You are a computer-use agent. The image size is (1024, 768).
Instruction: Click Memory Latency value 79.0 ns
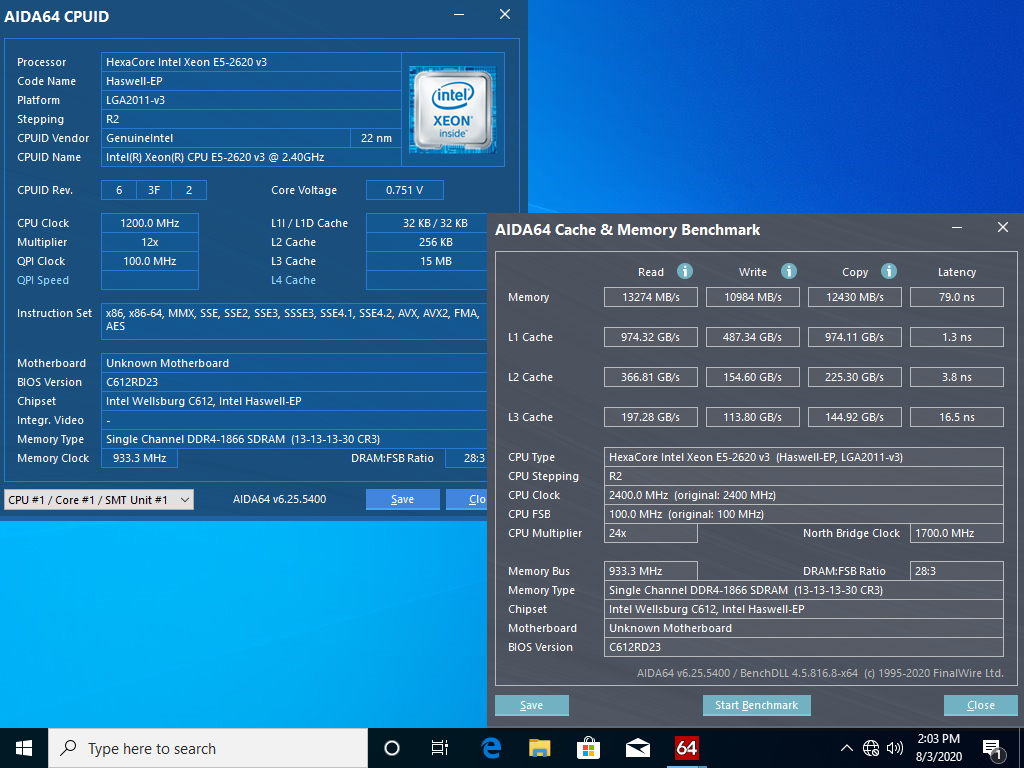click(x=957, y=297)
